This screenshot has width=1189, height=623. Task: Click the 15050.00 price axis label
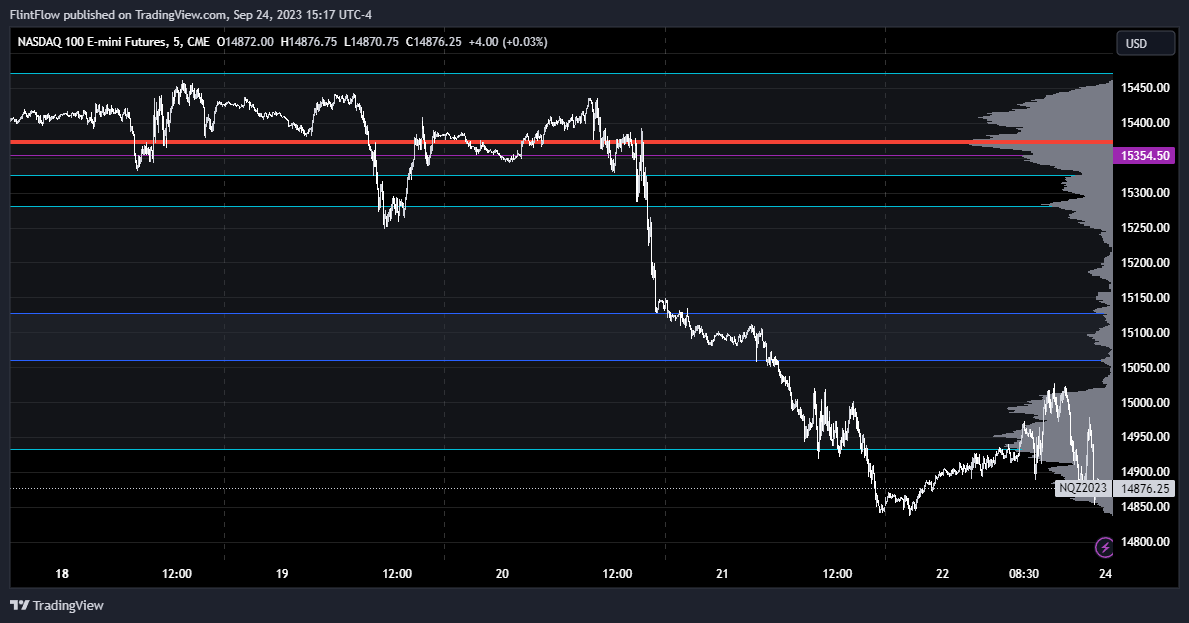click(1145, 368)
